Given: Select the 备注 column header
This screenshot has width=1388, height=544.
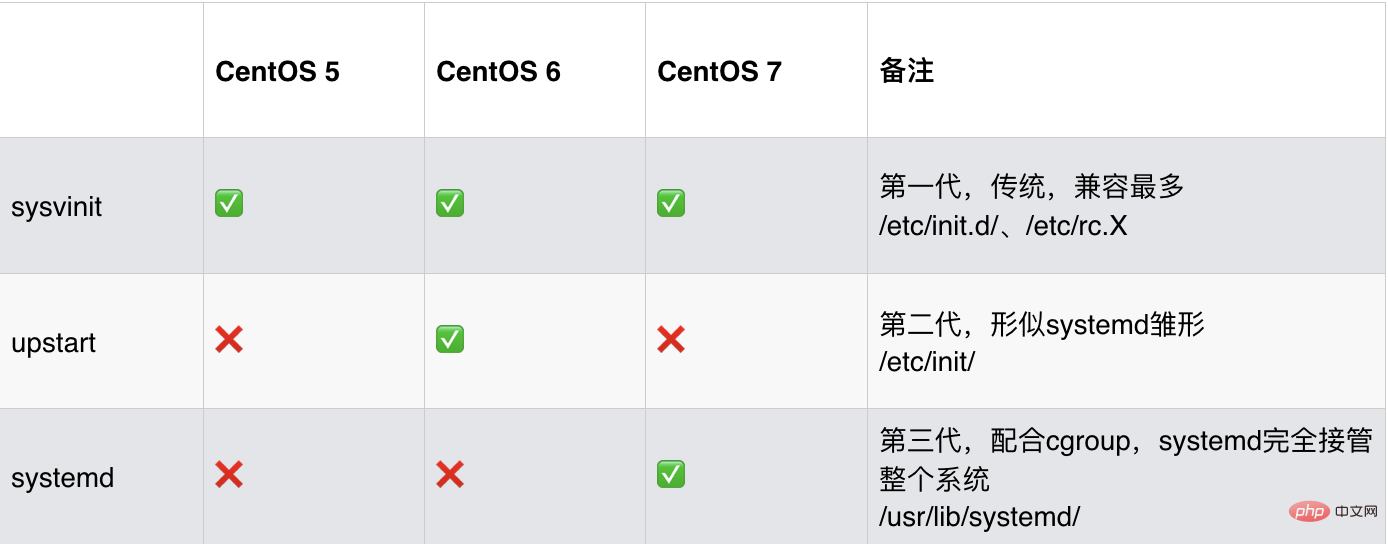Looking at the screenshot, I should [x=907, y=71].
